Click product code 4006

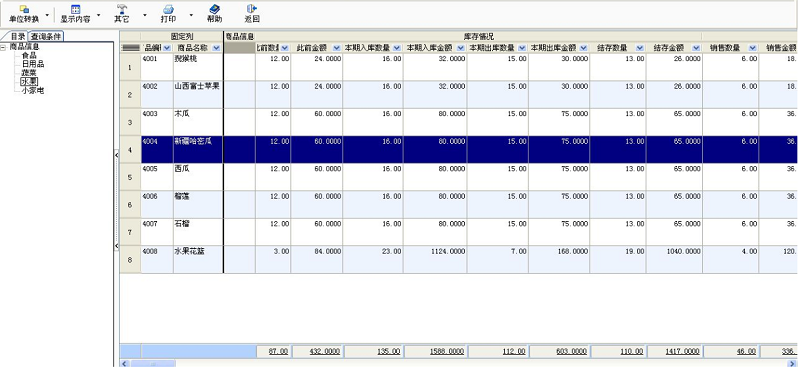point(149,196)
